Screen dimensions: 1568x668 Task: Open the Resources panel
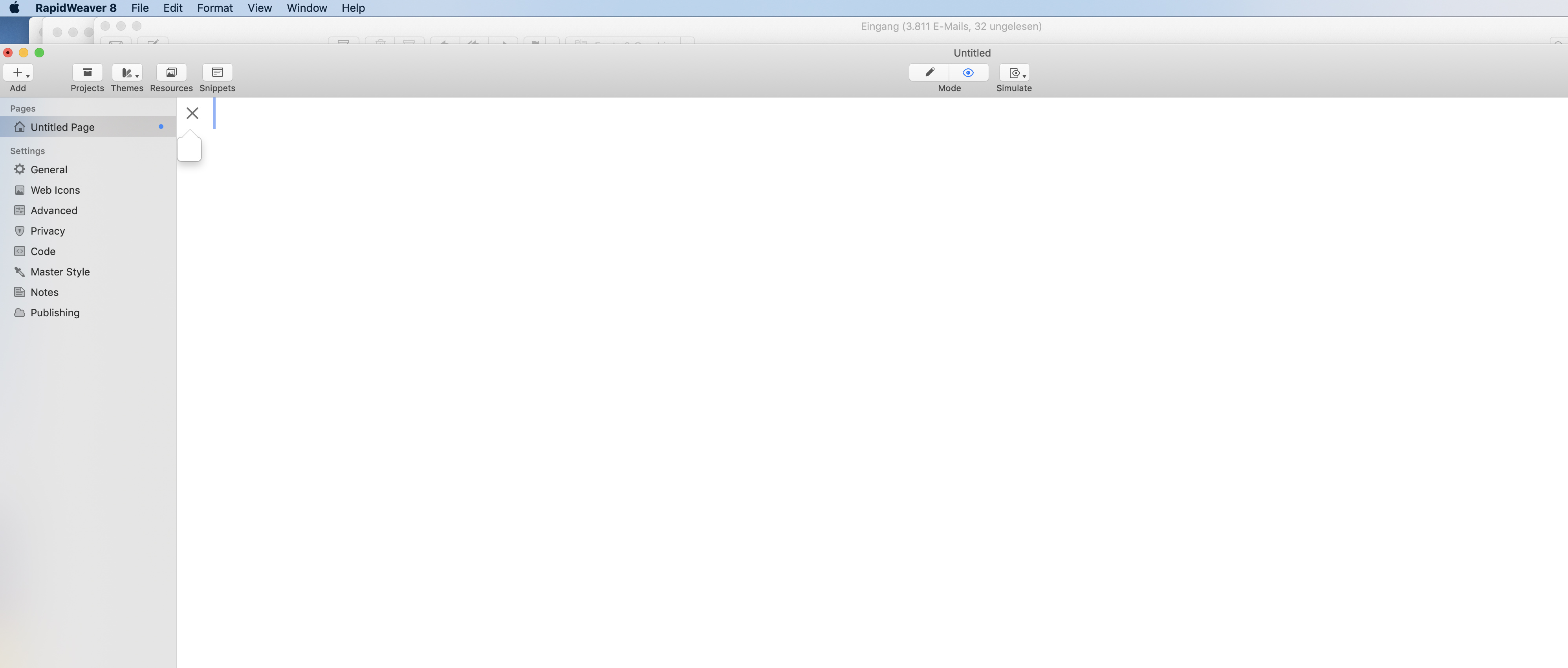171,72
